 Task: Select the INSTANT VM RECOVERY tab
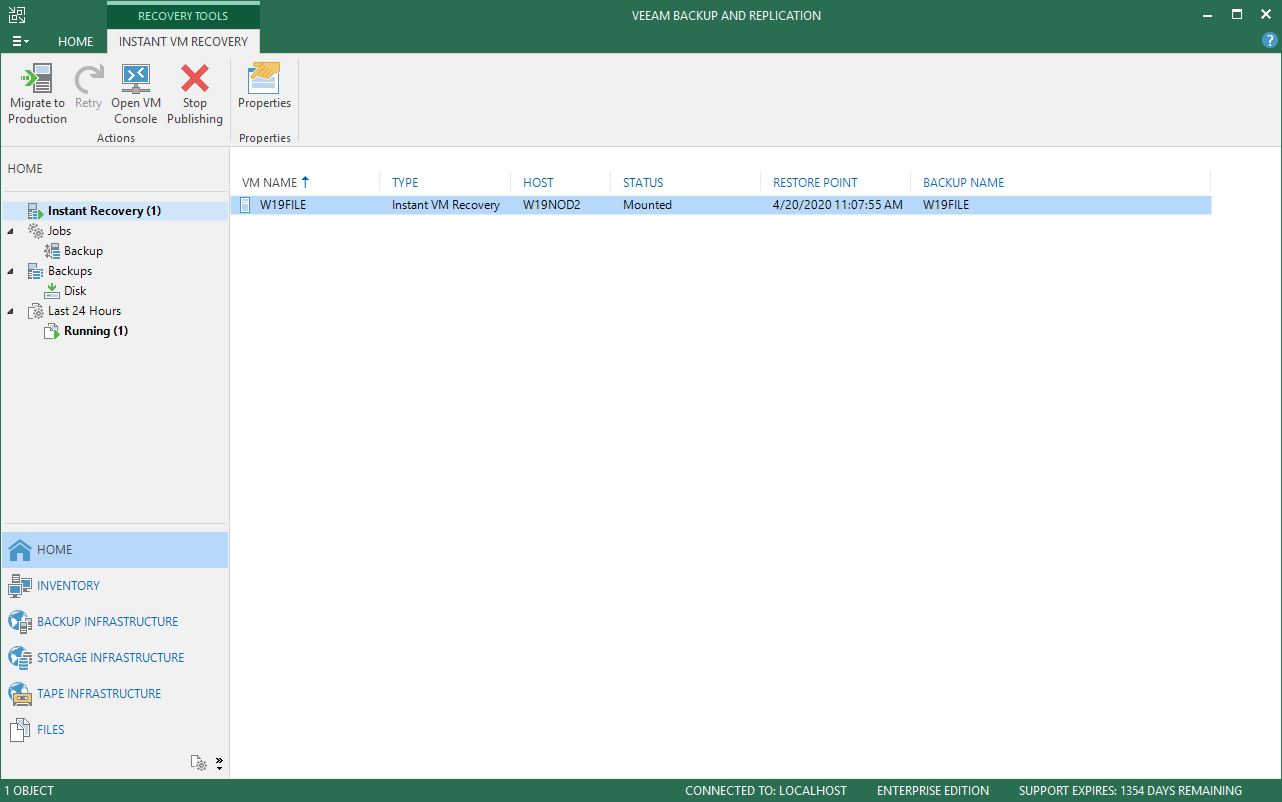[183, 42]
